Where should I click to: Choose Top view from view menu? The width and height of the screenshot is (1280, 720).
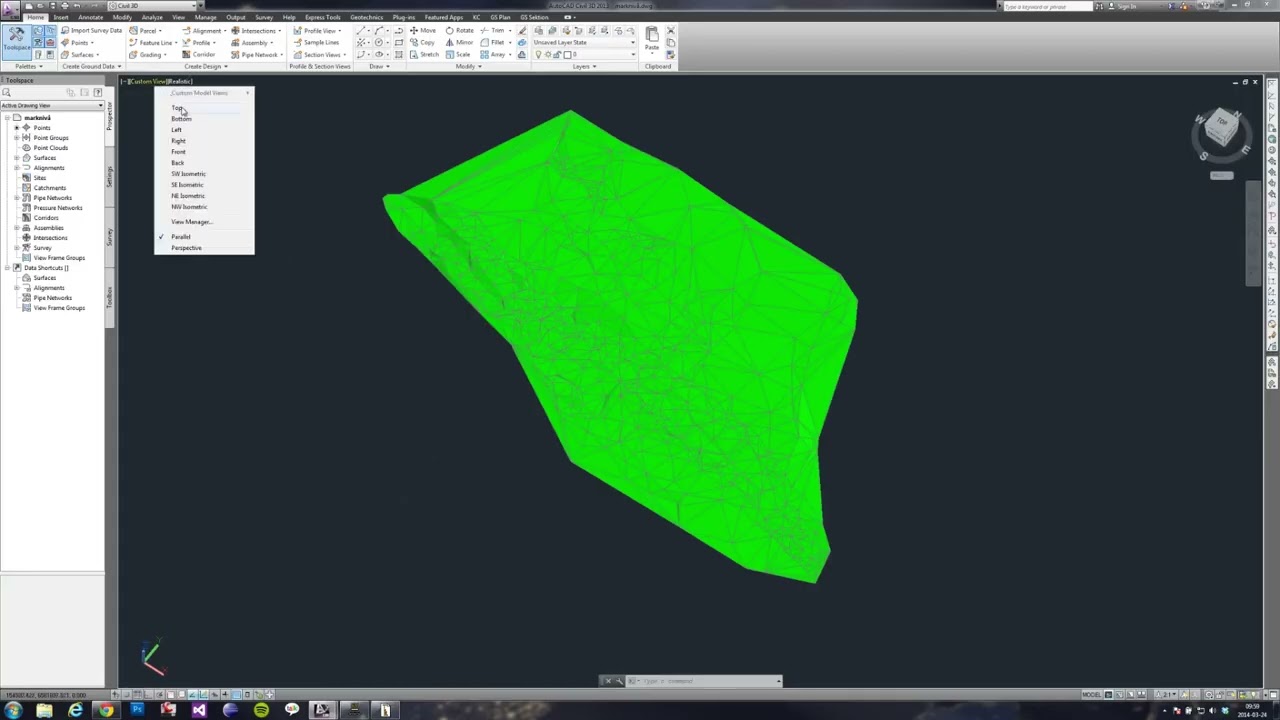click(x=177, y=108)
